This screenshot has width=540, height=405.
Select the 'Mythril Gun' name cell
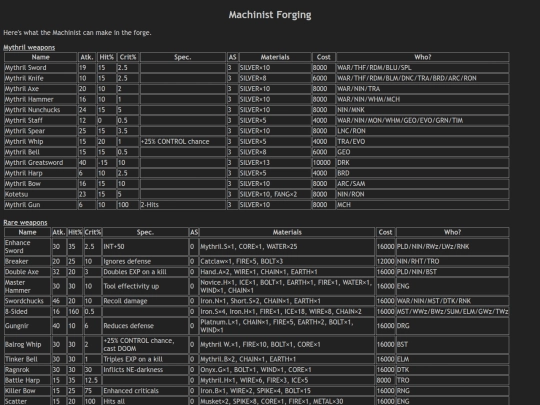41,205
